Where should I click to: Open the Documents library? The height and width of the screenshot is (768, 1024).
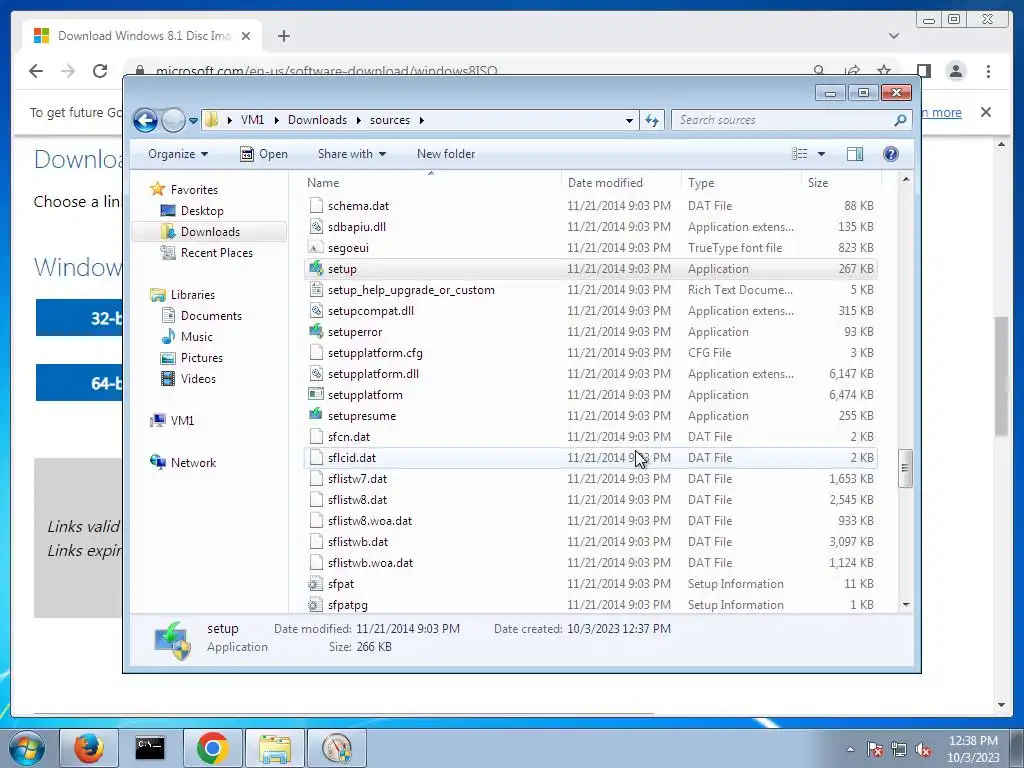click(x=211, y=316)
